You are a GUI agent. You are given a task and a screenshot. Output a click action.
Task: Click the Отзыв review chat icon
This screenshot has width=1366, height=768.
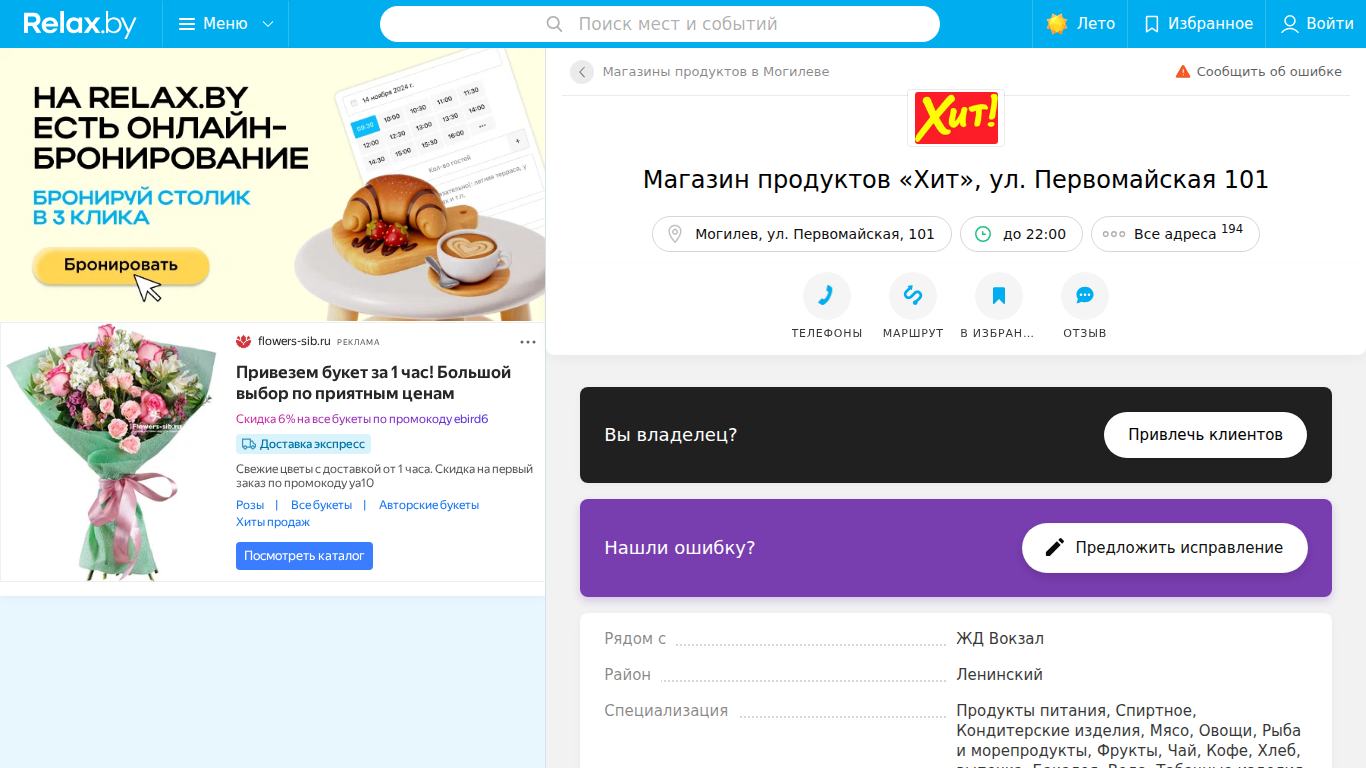[1085, 296]
